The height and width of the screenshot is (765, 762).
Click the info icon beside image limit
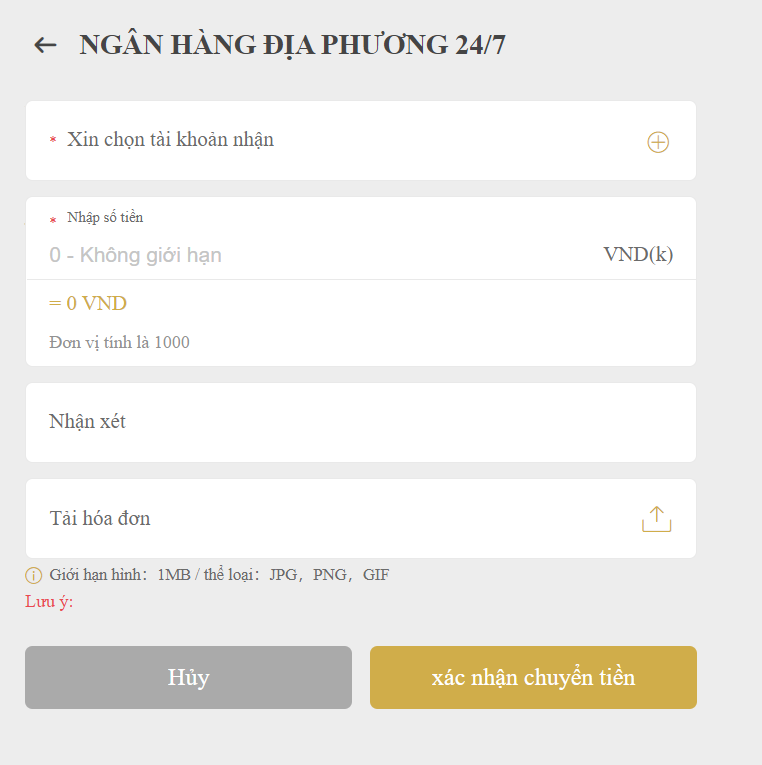34,575
